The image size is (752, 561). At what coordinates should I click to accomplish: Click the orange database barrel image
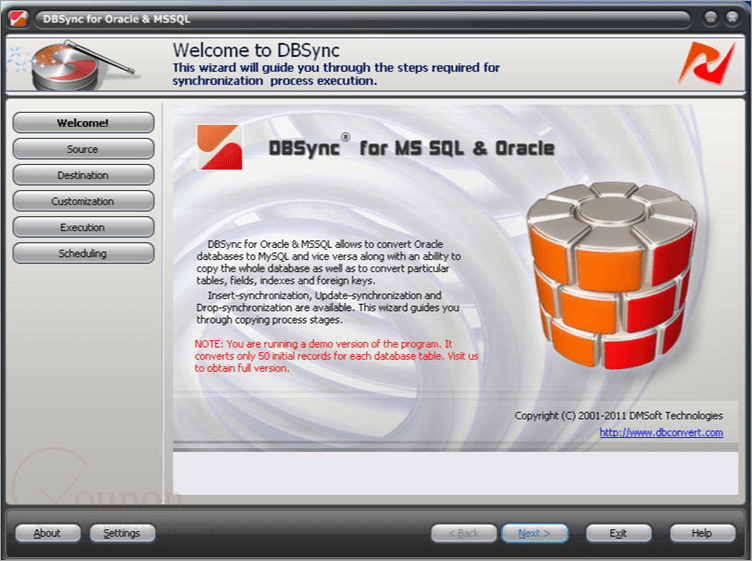pos(612,275)
